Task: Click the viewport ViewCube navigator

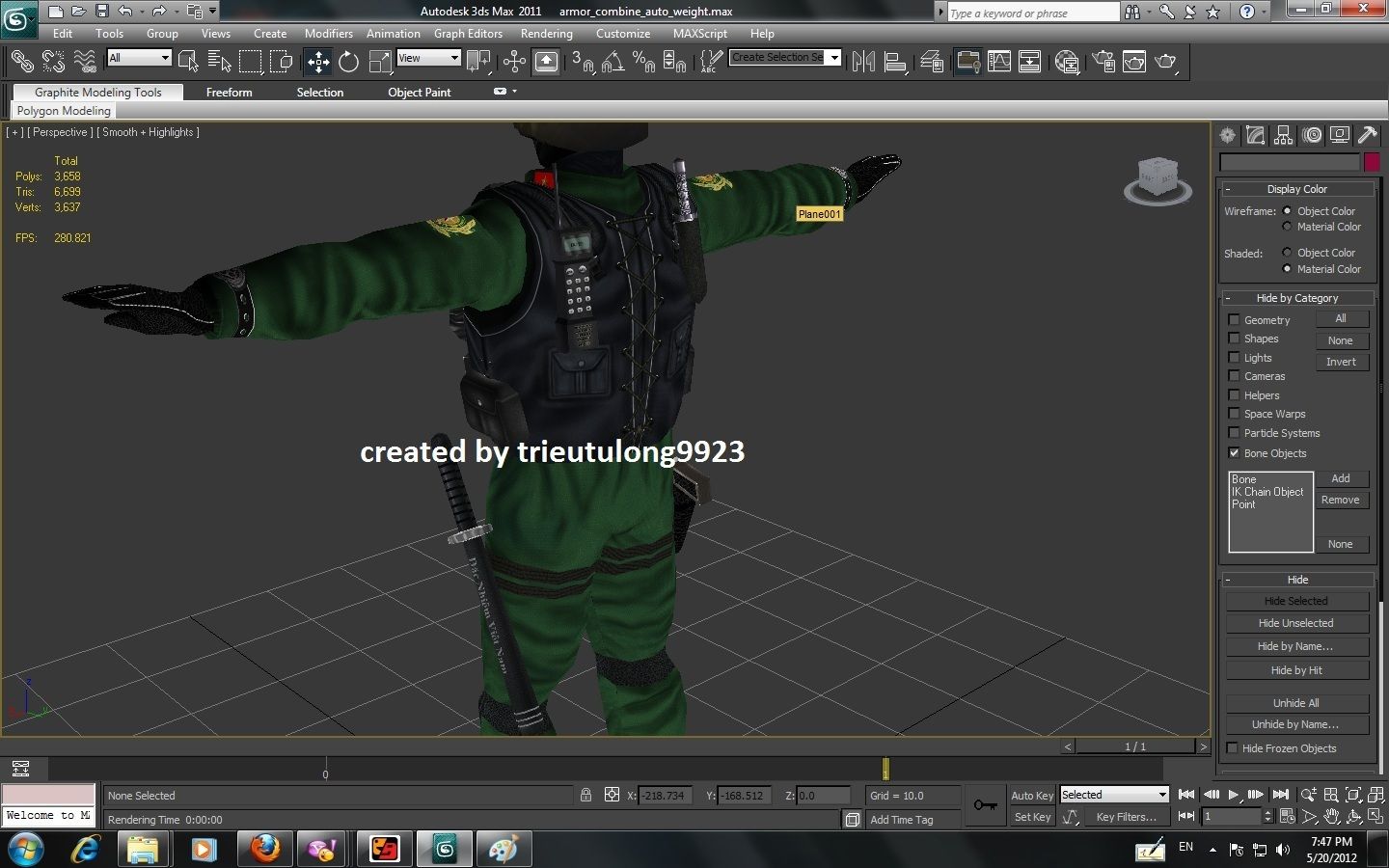Action: coord(1157,182)
